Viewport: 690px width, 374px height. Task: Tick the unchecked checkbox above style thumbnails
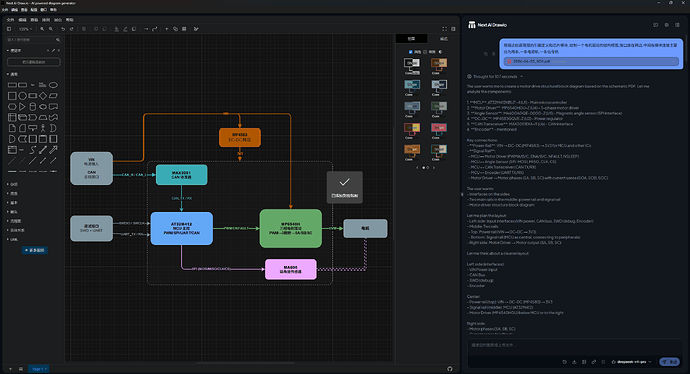point(425,52)
